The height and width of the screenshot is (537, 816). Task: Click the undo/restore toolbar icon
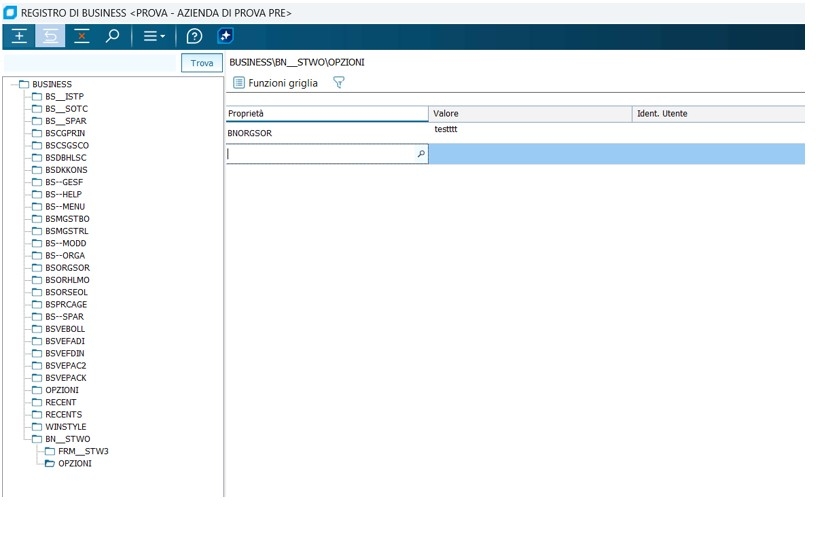point(50,36)
